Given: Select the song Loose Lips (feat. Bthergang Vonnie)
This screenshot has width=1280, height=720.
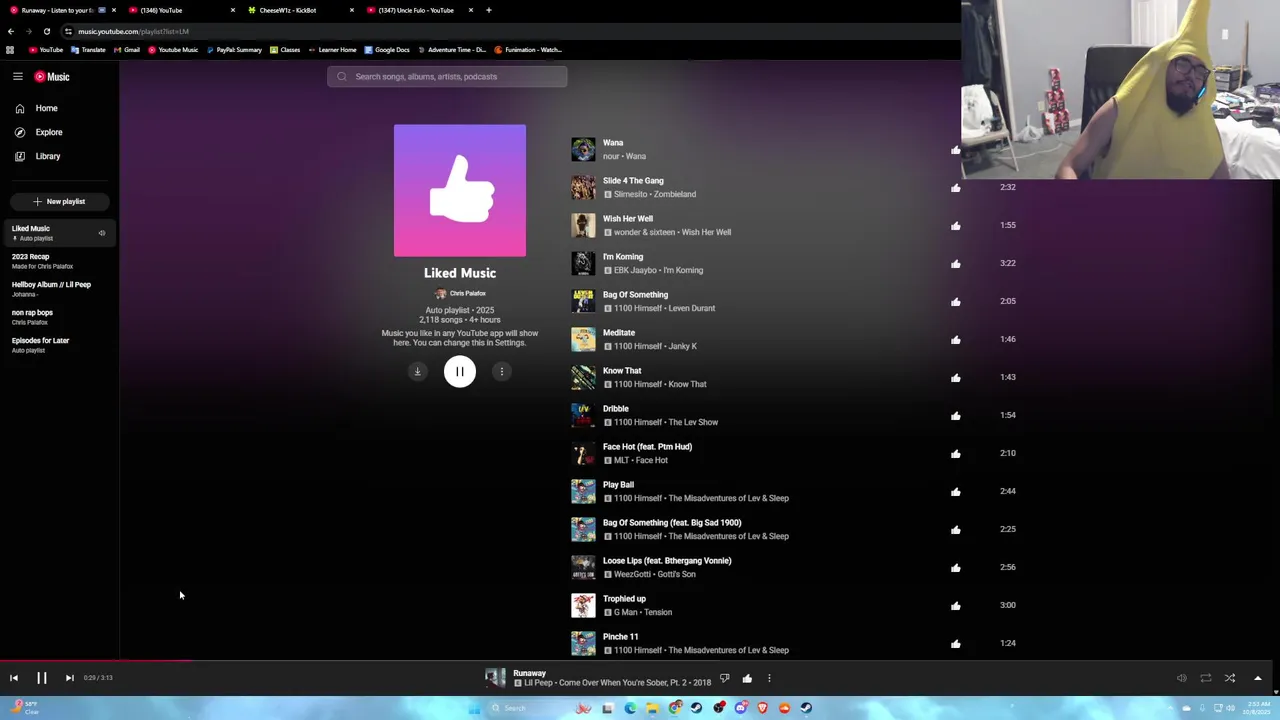Looking at the screenshot, I should pos(667,561).
